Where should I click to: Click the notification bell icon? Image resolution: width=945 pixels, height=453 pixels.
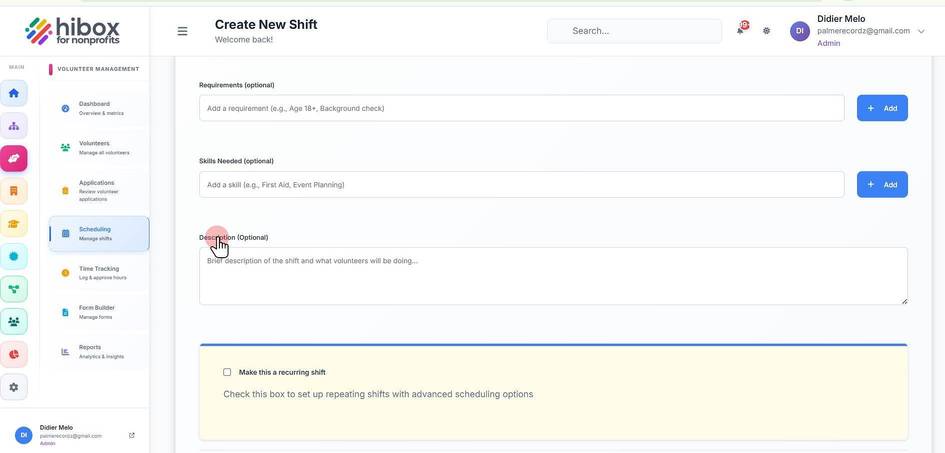[x=741, y=30]
